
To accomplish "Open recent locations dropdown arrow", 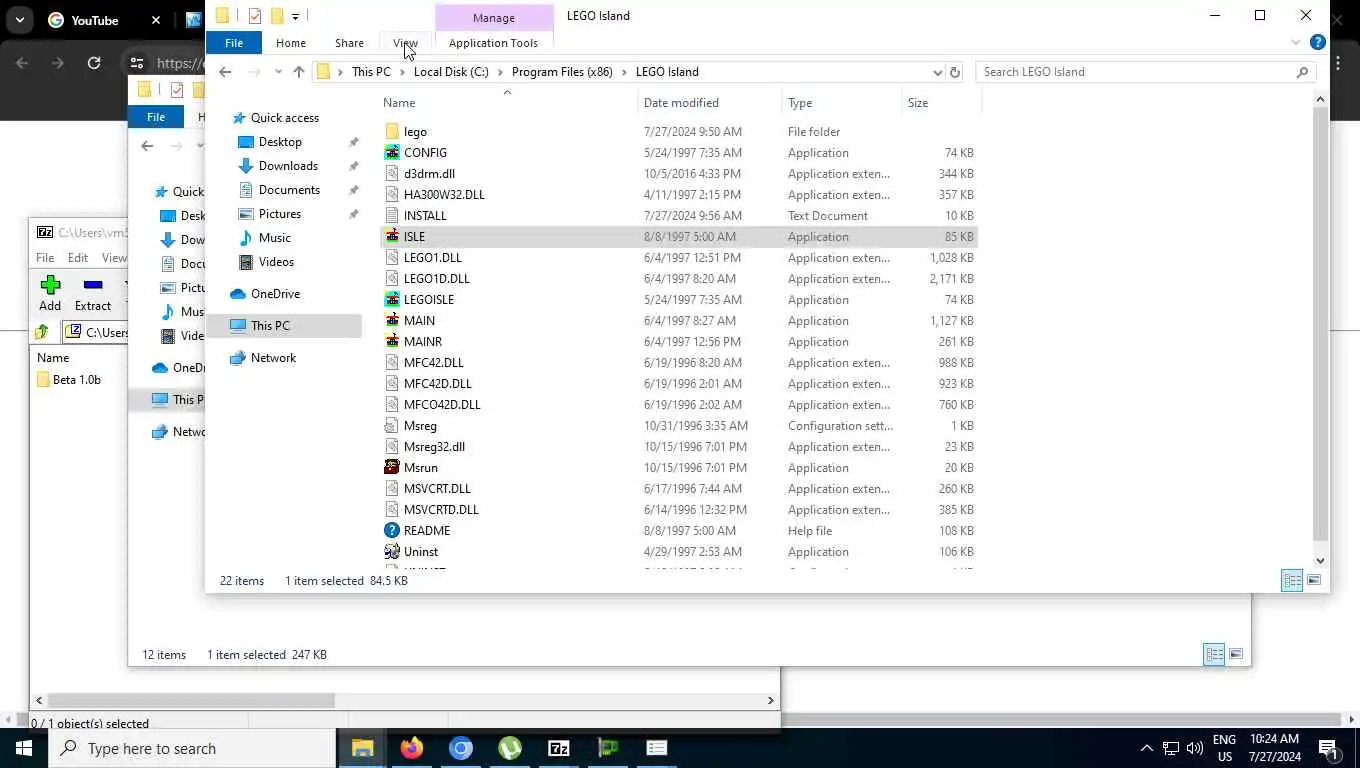I will (277, 72).
